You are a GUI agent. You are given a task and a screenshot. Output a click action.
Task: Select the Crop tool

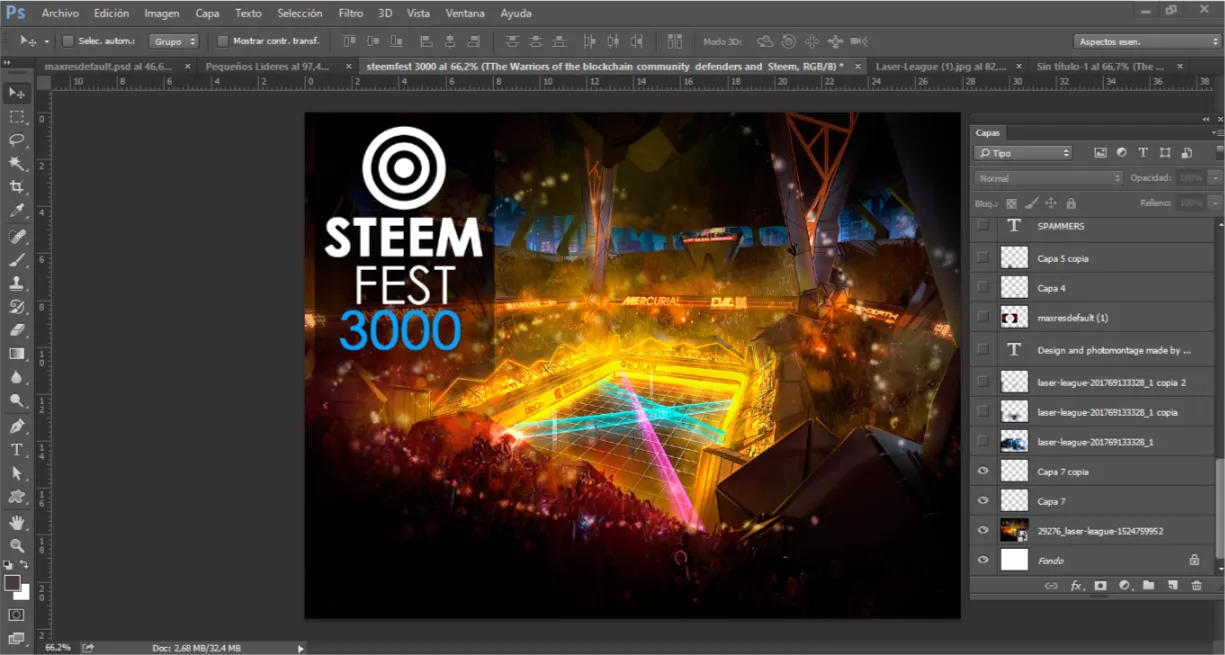click(17, 187)
